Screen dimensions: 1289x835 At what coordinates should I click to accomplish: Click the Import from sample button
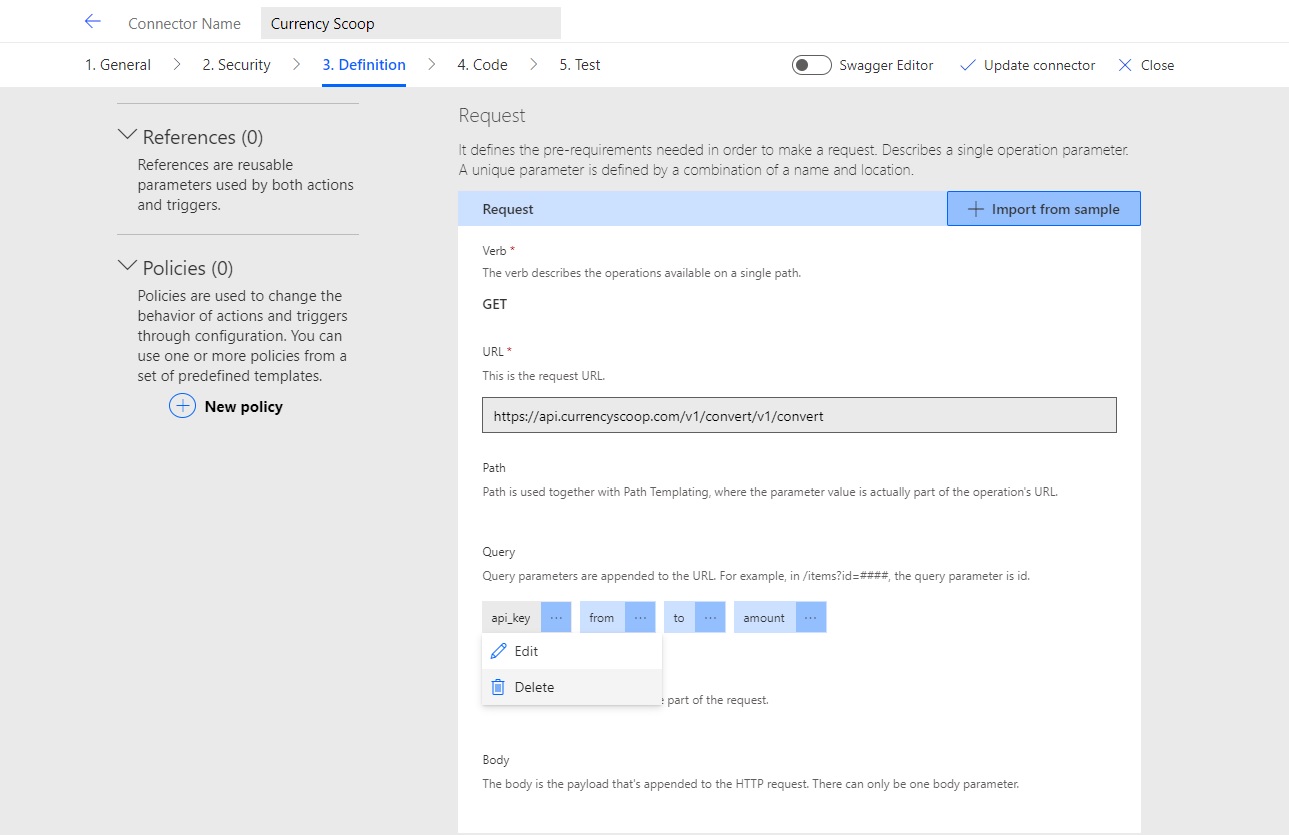1043,208
